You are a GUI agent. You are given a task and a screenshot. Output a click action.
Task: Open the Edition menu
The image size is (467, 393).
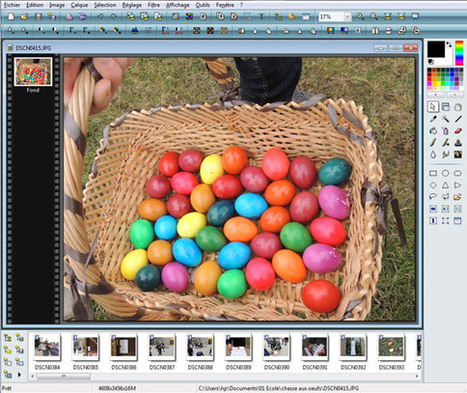pos(35,5)
